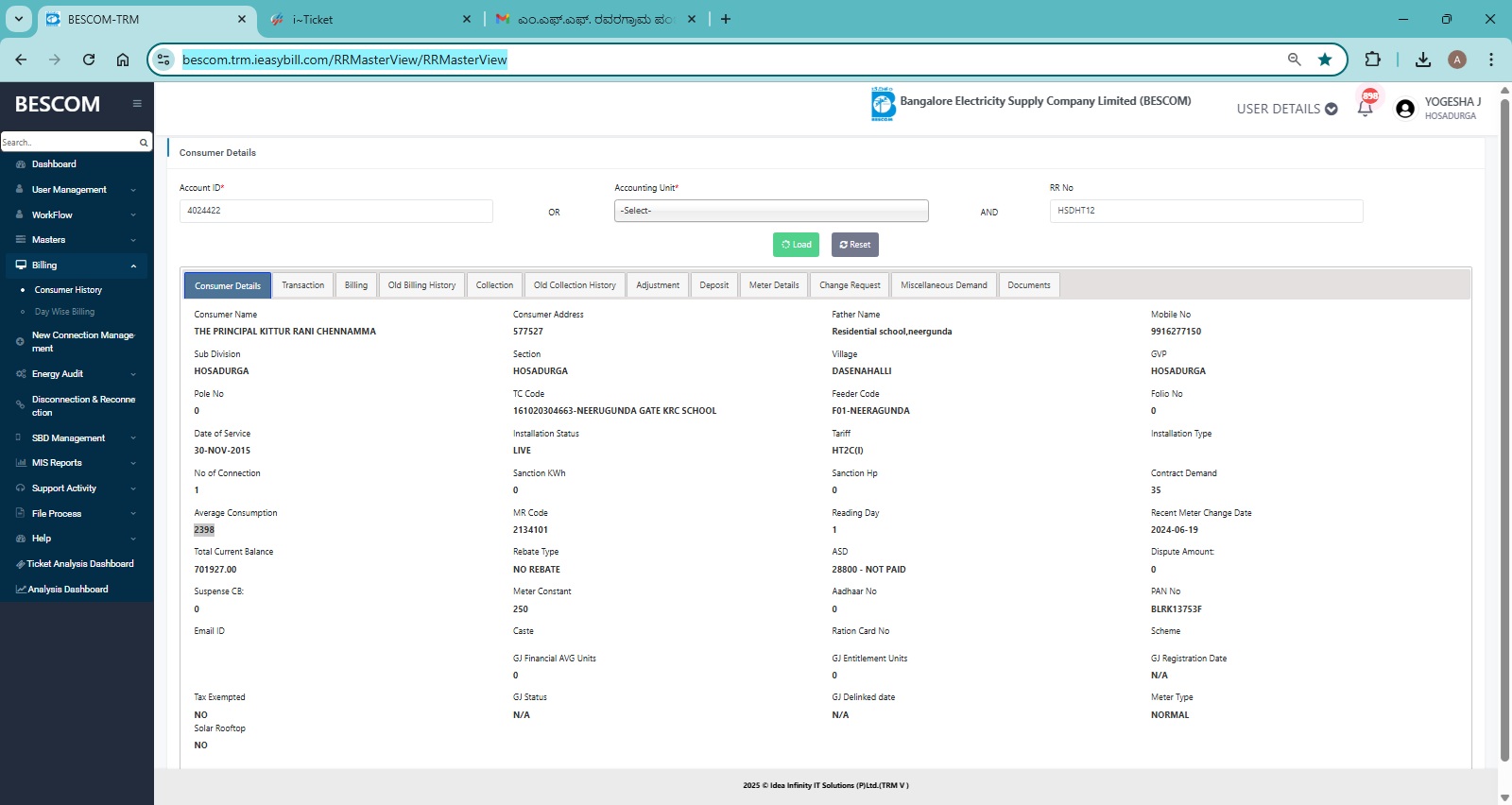Expand the MIS Reports menu

pos(76,463)
